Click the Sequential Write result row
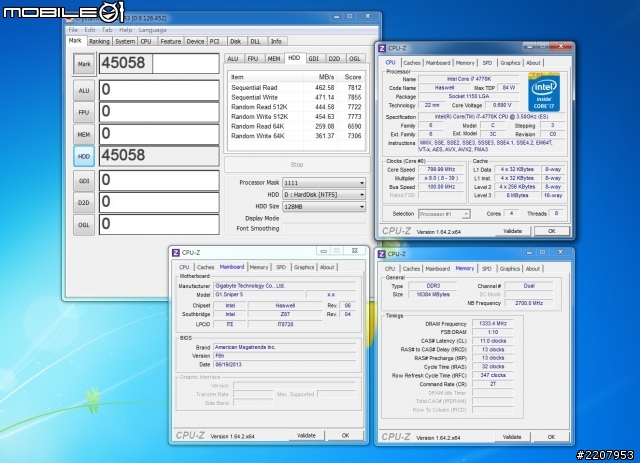Image resolution: width=640 pixels, height=463 pixels. pyautogui.click(x=296, y=98)
